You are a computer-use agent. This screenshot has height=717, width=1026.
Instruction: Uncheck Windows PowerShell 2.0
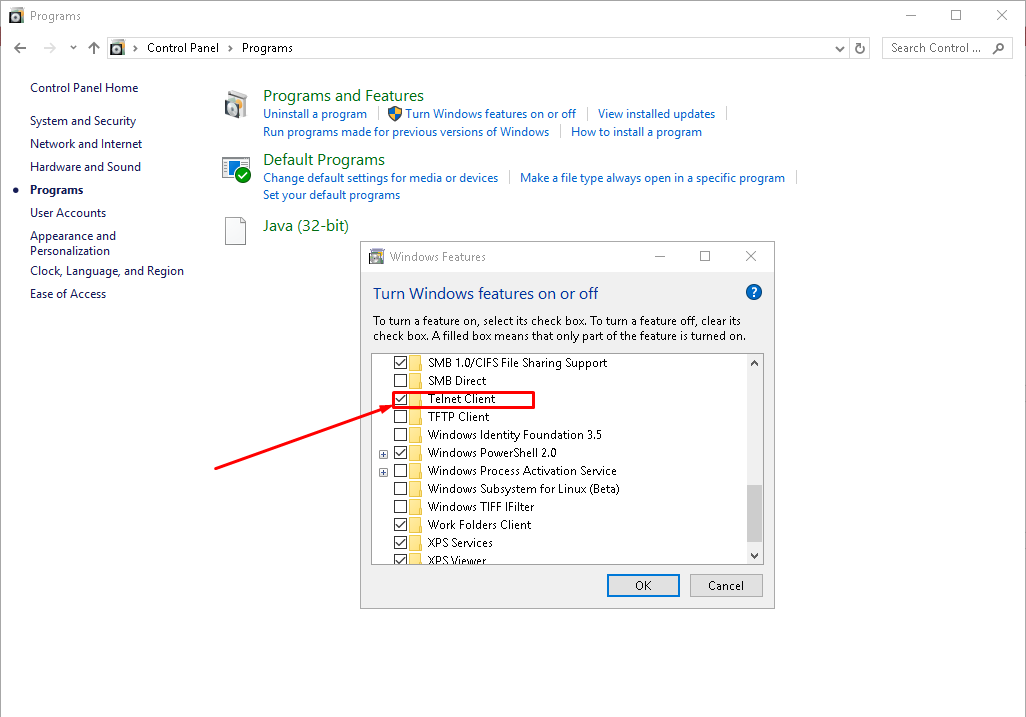click(x=400, y=453)
